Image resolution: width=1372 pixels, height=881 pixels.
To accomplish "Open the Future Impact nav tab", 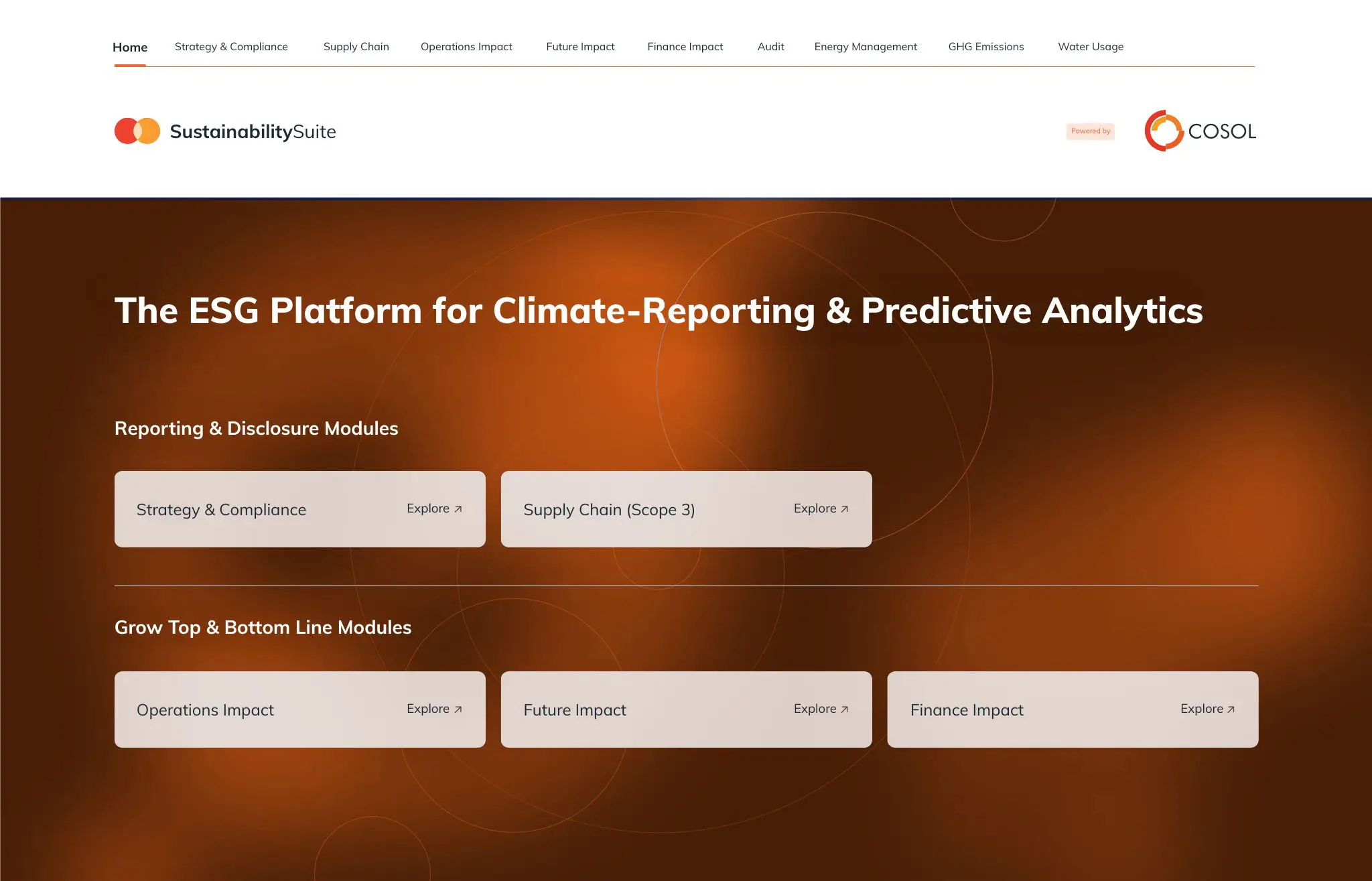I will pyautogui.click(x=580, y=47).
